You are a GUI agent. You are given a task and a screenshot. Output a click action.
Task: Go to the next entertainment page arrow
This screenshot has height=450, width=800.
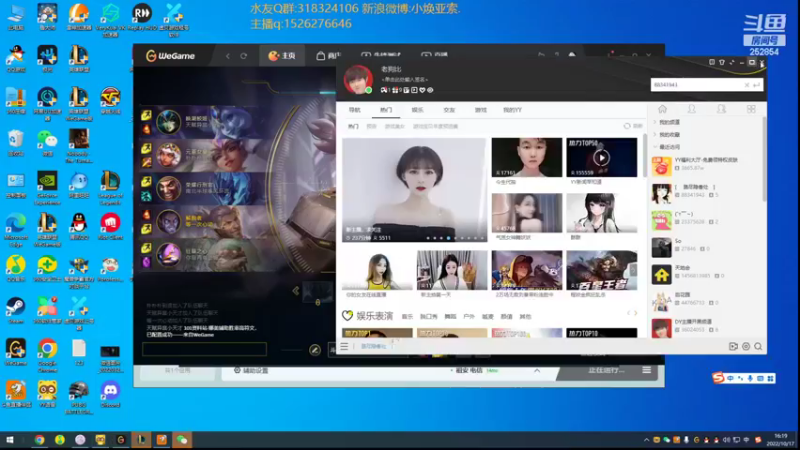pos(635,313)
